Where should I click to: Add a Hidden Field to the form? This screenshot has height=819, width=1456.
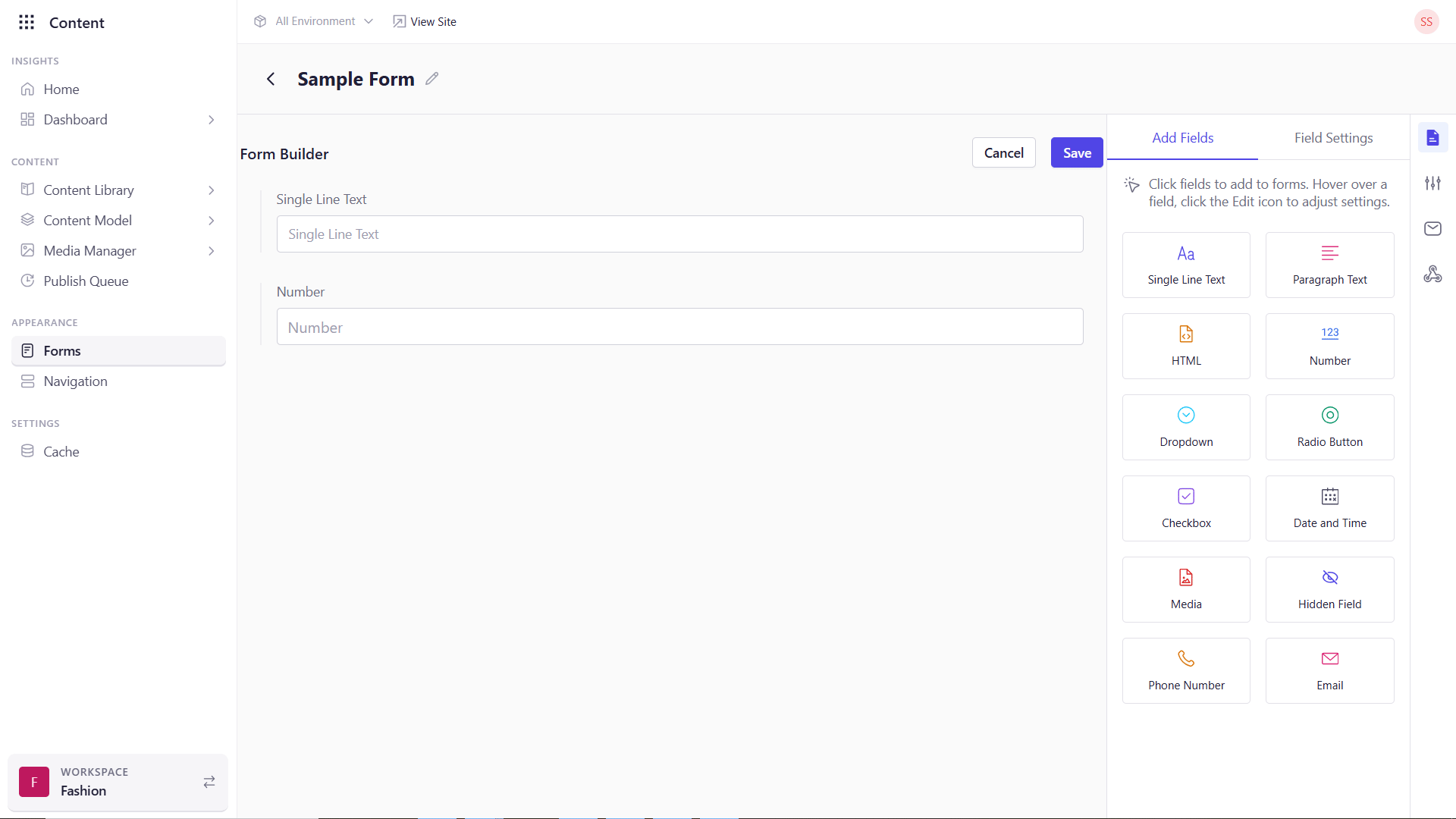click(x=1329, y=589)
